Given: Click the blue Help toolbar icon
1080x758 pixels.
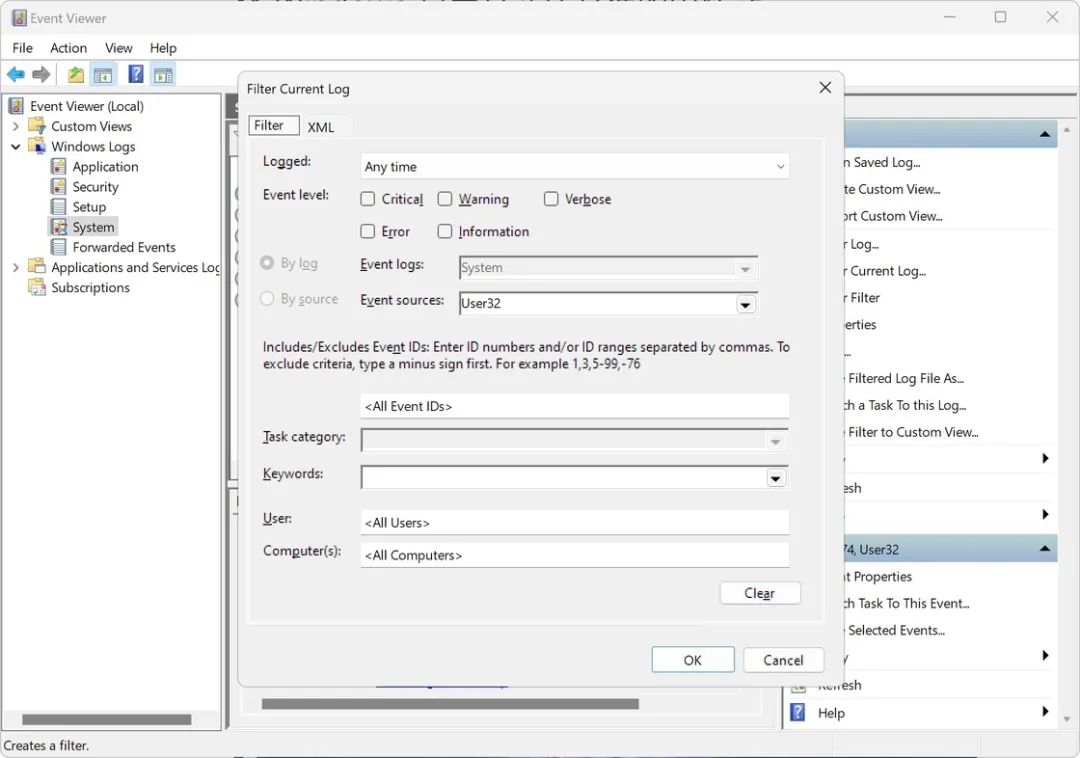Looking at the screenshot, I should pyautogui.click(x=136, y=75).
